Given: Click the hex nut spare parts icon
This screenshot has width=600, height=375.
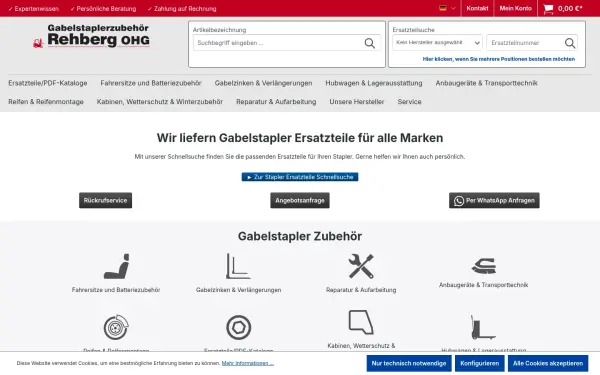Looking at the screenshot, I should coord(238,327).
